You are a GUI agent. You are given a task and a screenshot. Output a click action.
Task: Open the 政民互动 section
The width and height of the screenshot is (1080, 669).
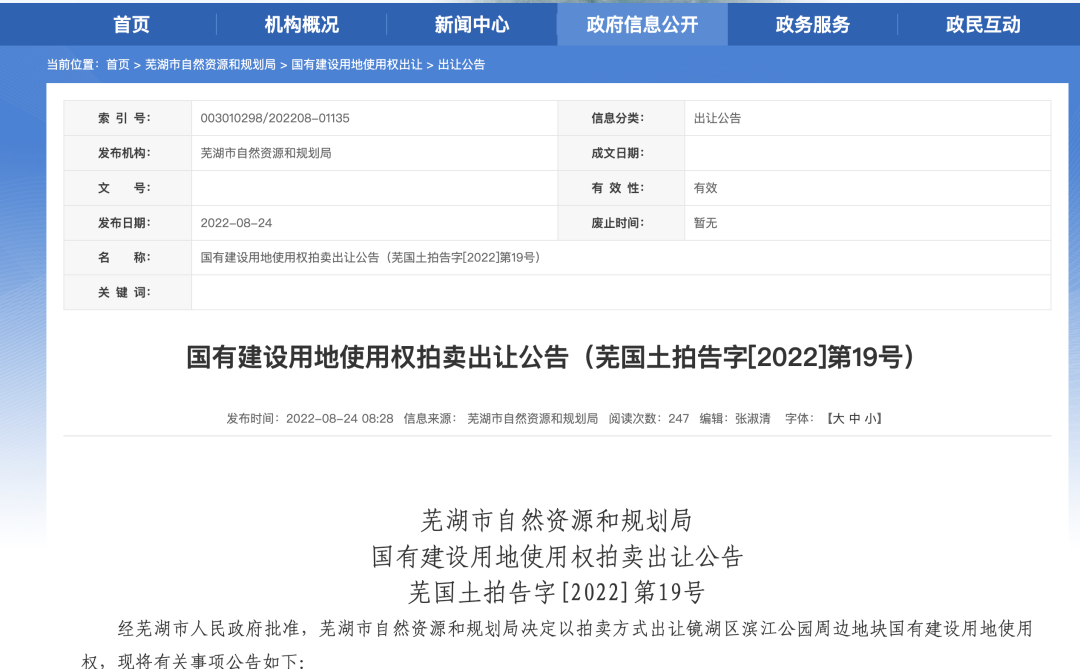[x=983, y=23]
